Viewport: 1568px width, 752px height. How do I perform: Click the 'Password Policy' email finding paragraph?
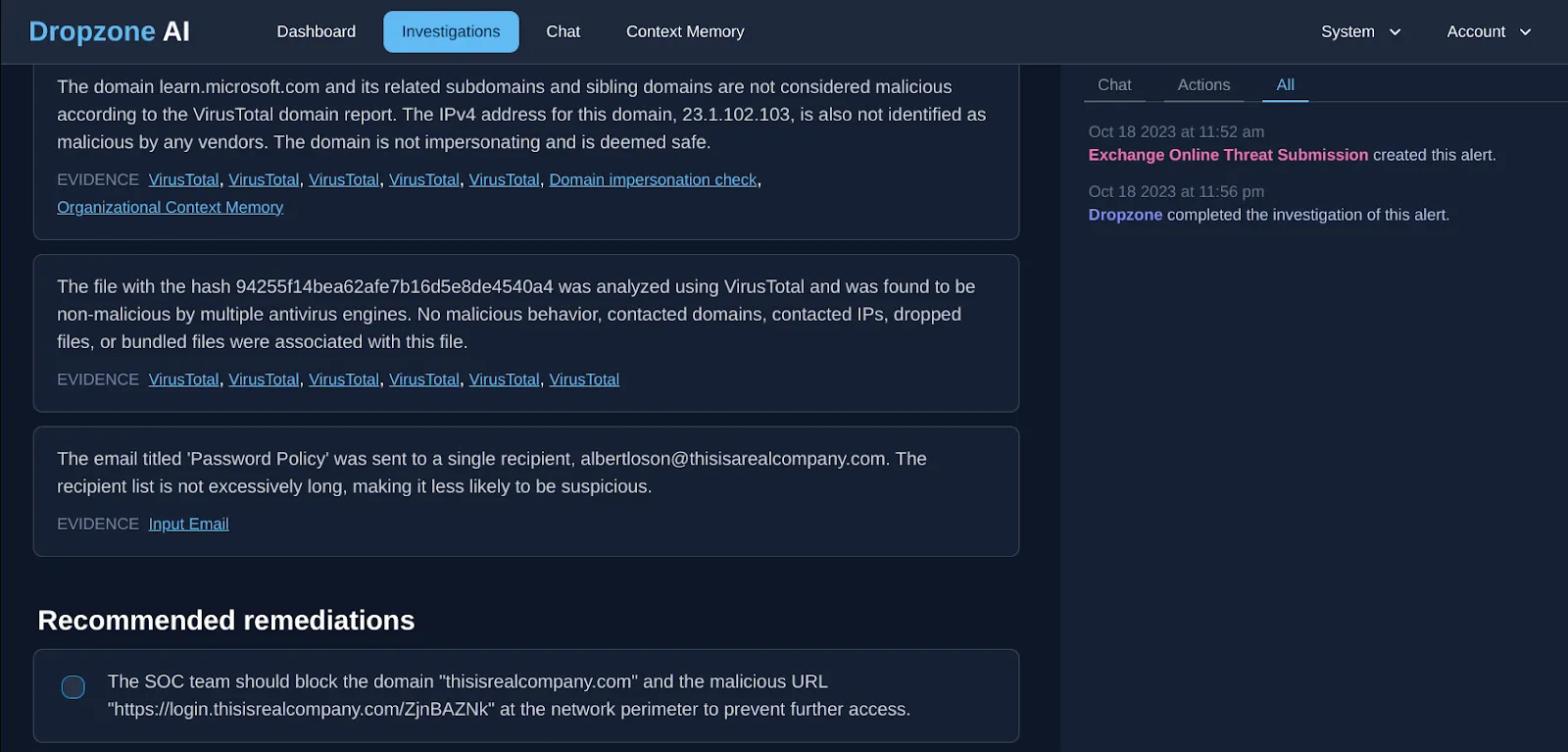click(x=491, y=473)
